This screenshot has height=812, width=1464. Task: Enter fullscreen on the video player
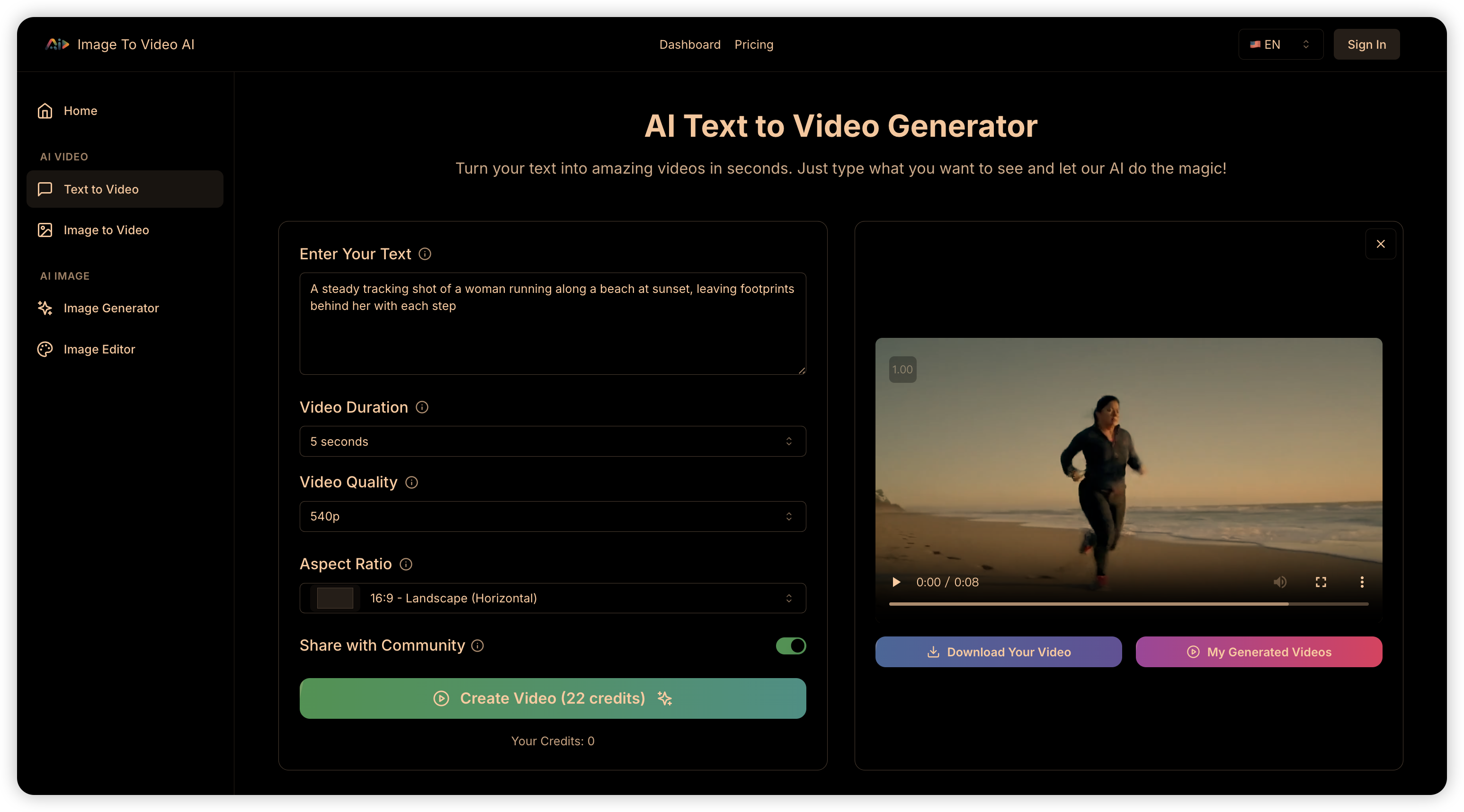[x=1321, y=582]
